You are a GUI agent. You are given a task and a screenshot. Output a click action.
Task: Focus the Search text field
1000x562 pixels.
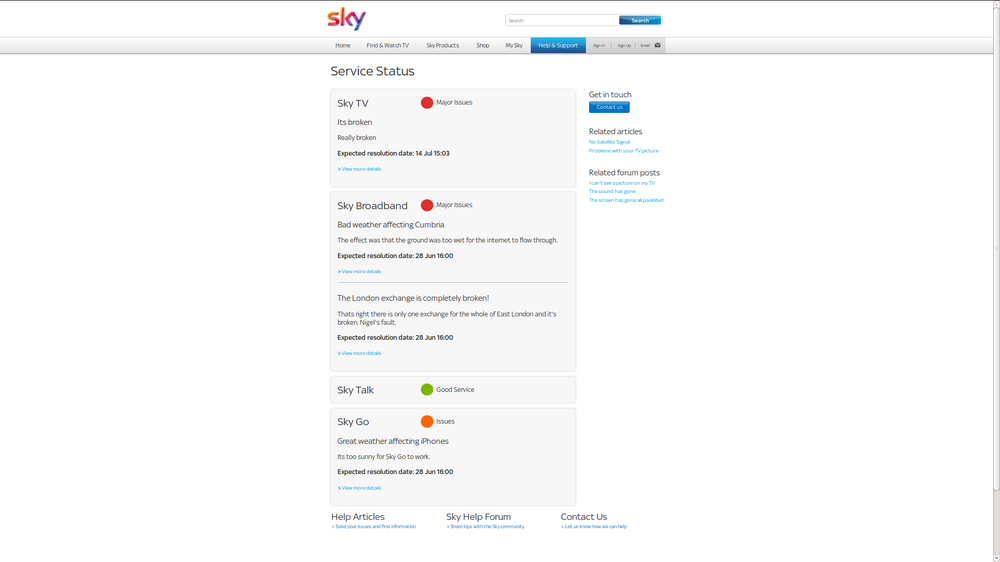562,20
